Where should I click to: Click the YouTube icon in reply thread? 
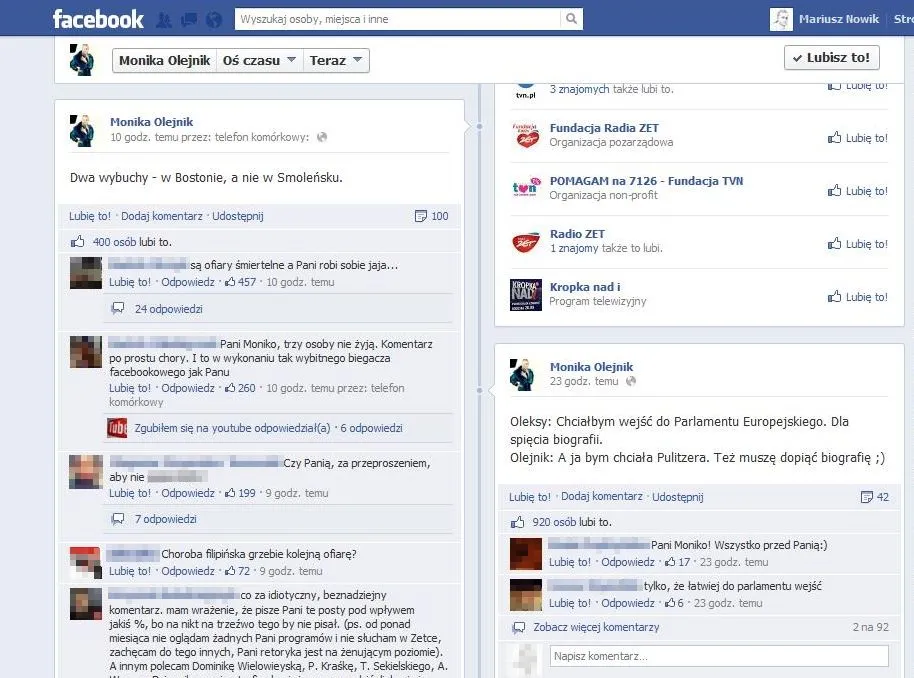(x=117, y=428)
